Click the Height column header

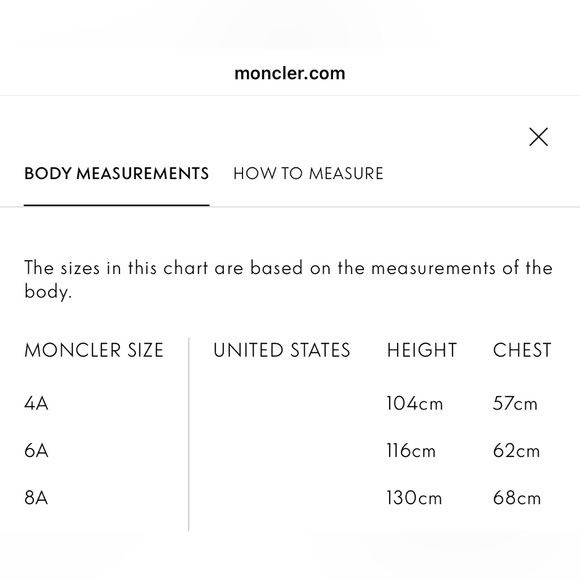pos(422,350)
